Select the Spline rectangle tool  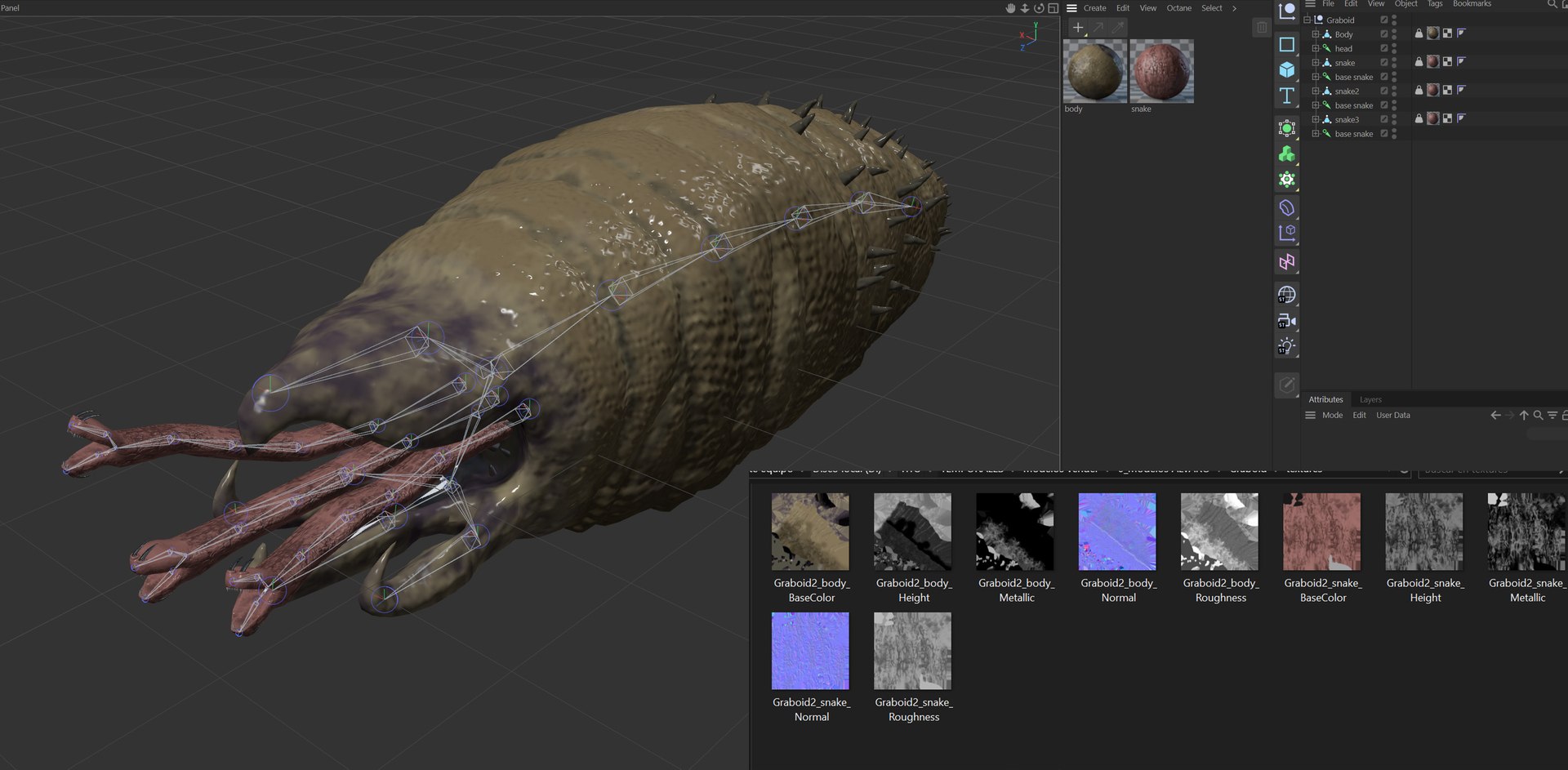(x=1287, y=44)
